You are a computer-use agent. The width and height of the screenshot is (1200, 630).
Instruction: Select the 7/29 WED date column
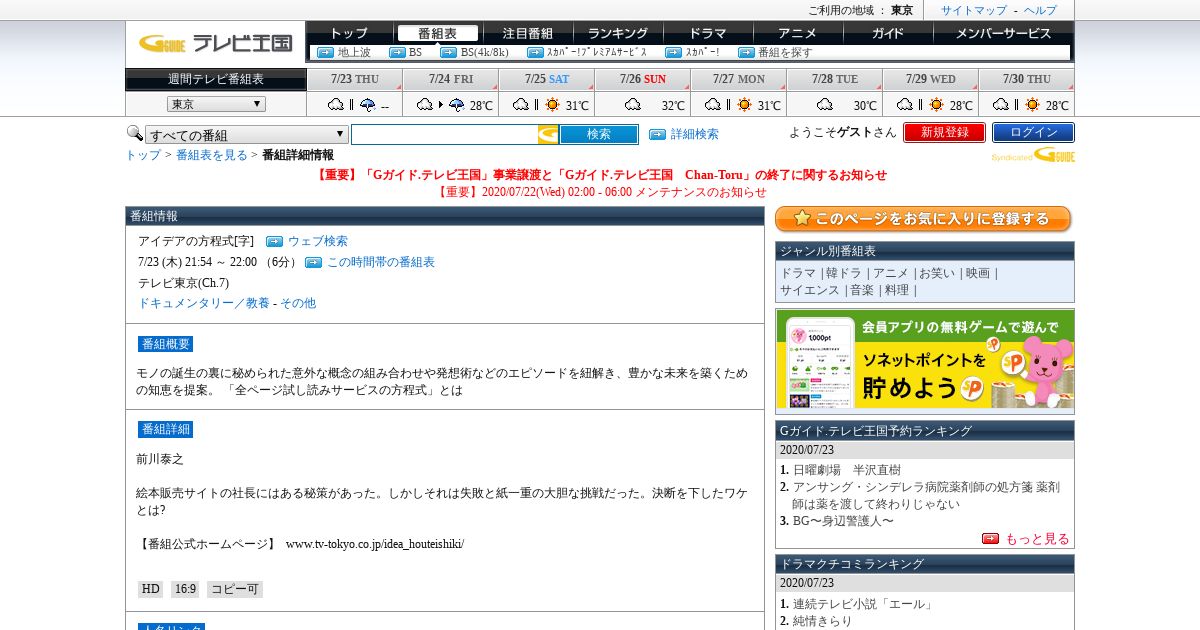point(930,79)
